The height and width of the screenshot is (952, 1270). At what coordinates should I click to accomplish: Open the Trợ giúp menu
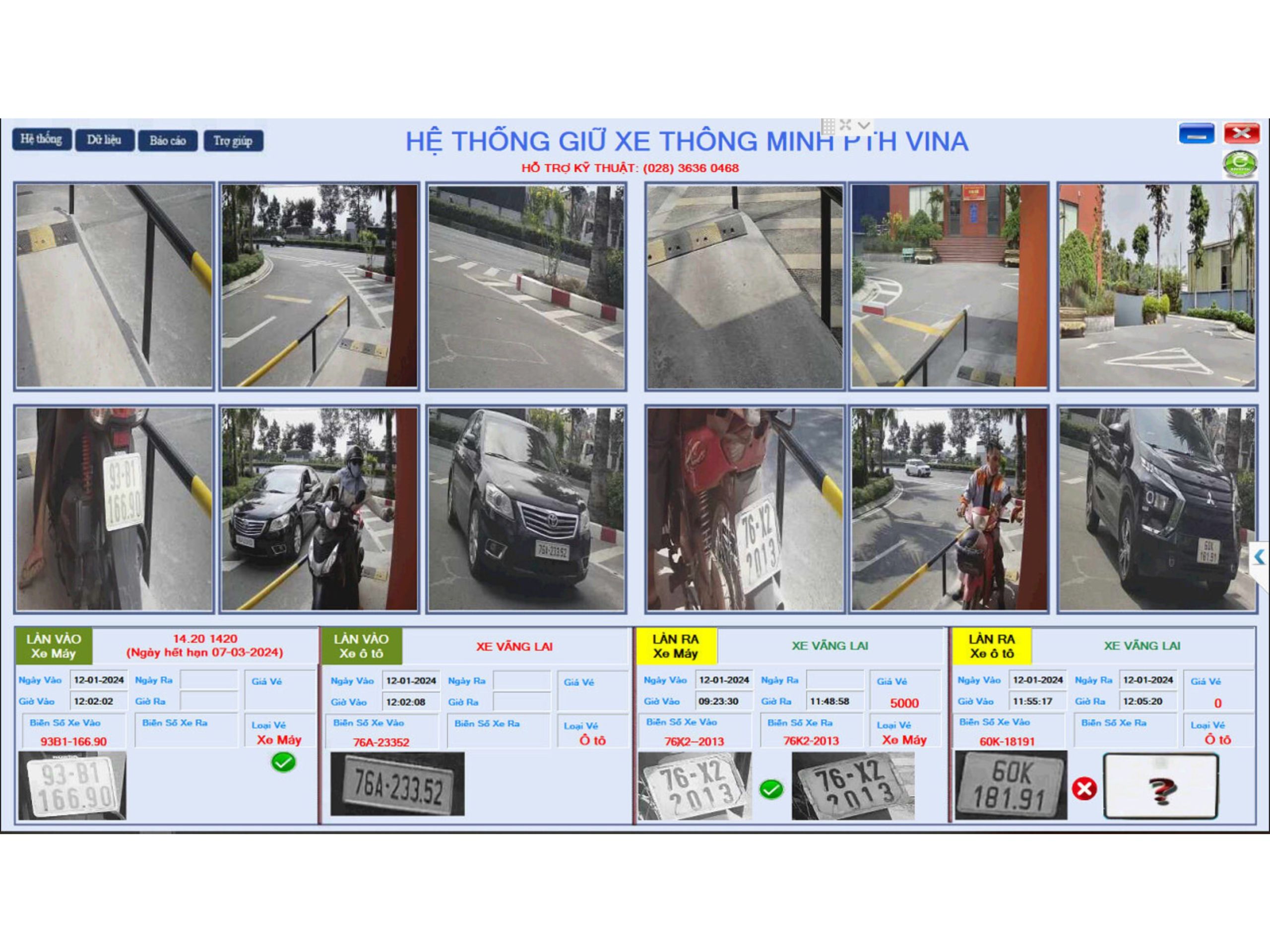point(233,141)
